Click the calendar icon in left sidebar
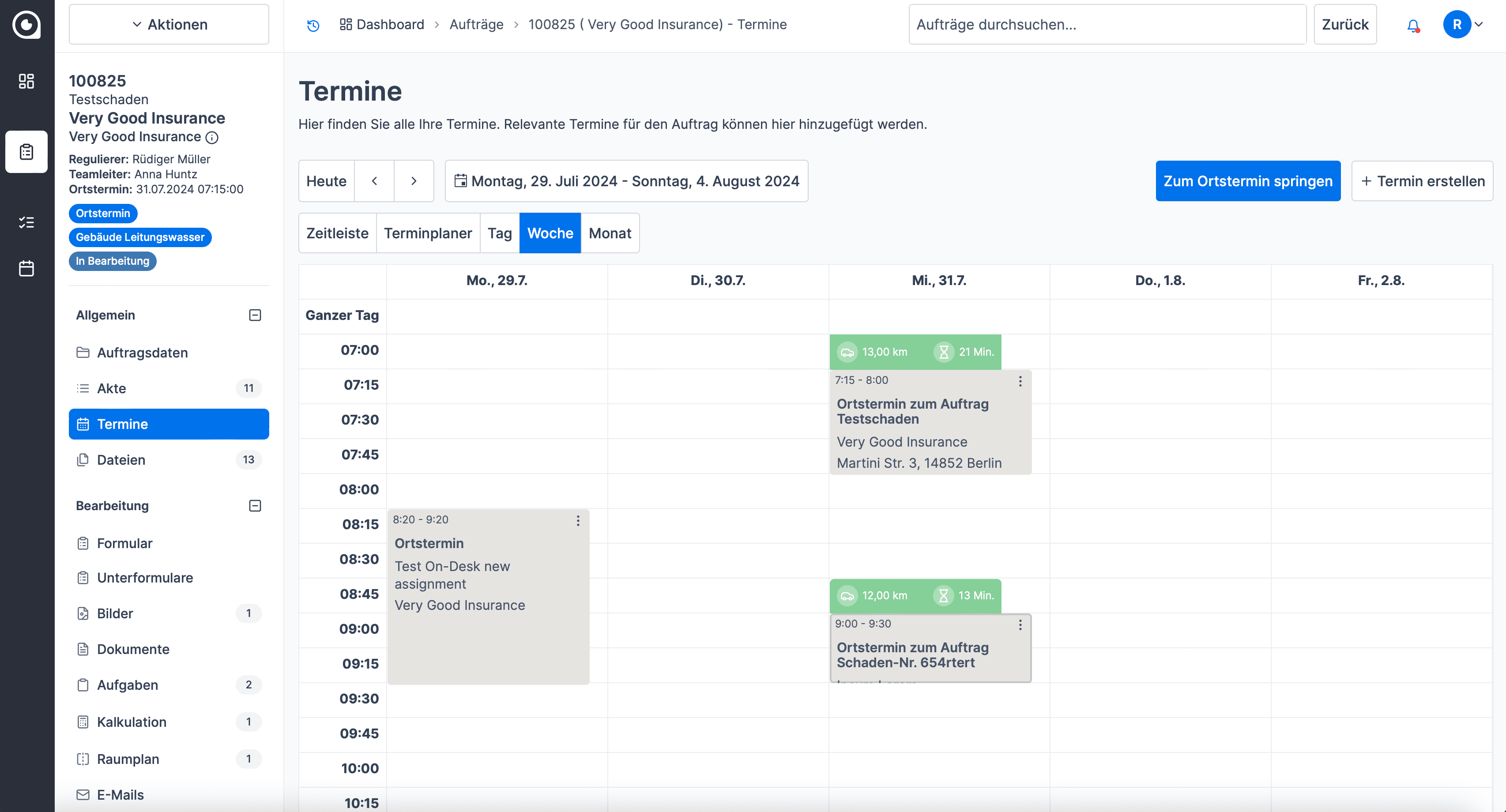 tap(26, 269)
